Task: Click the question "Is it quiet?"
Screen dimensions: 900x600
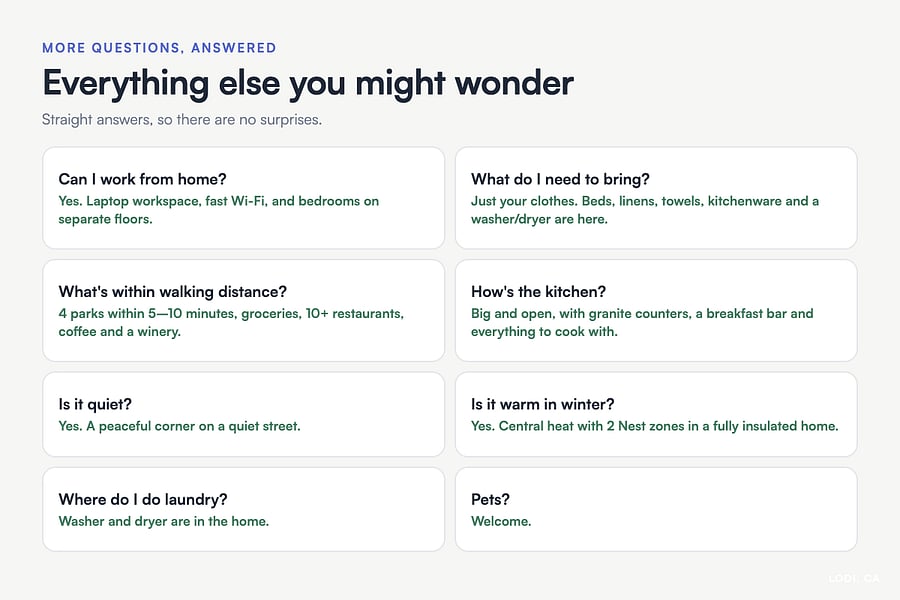Action: [95, 404]
